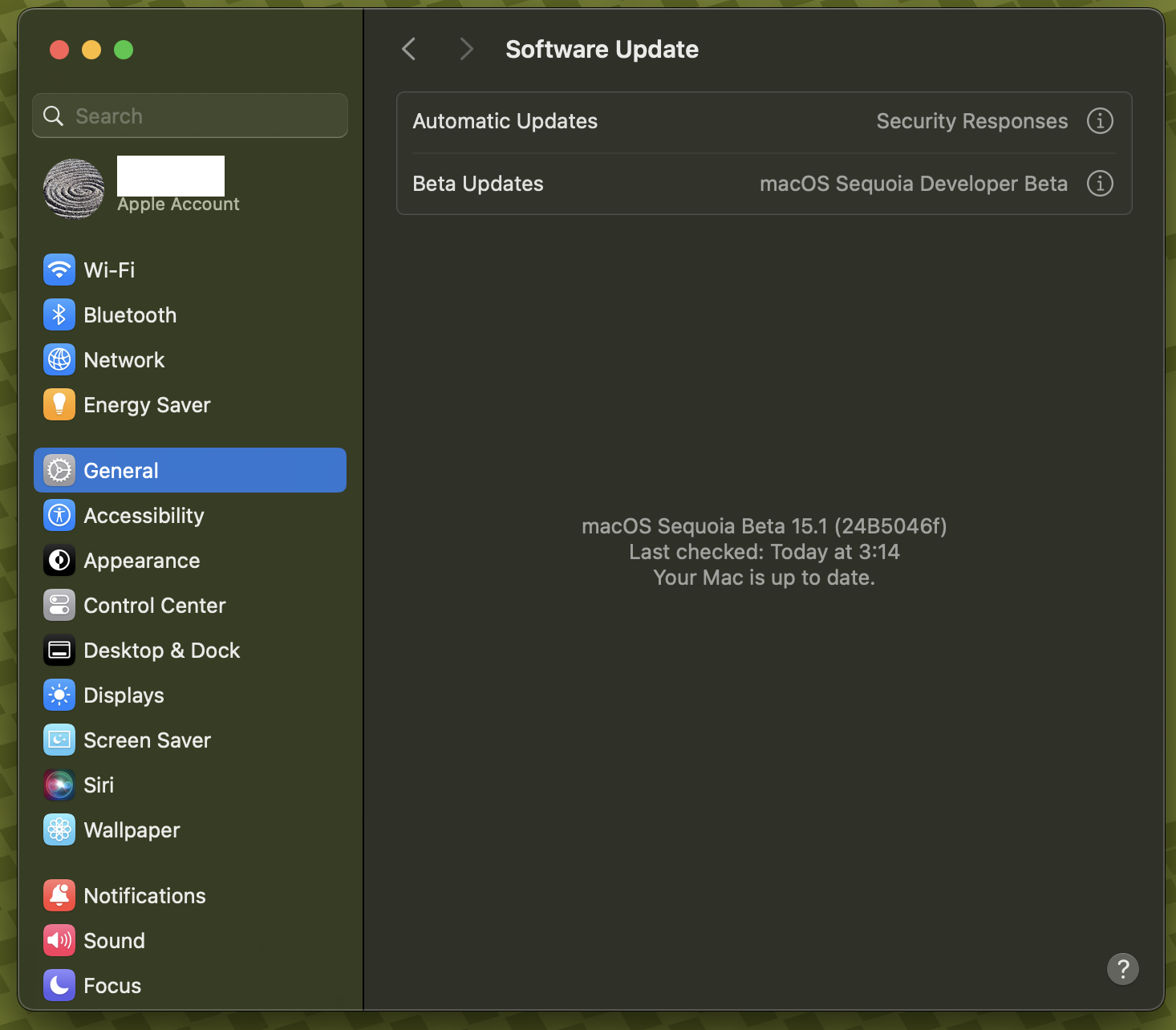Open the Screen Saver icon
The height and width of the screenshot is (1030, 1176).
(x=59, y=740)
